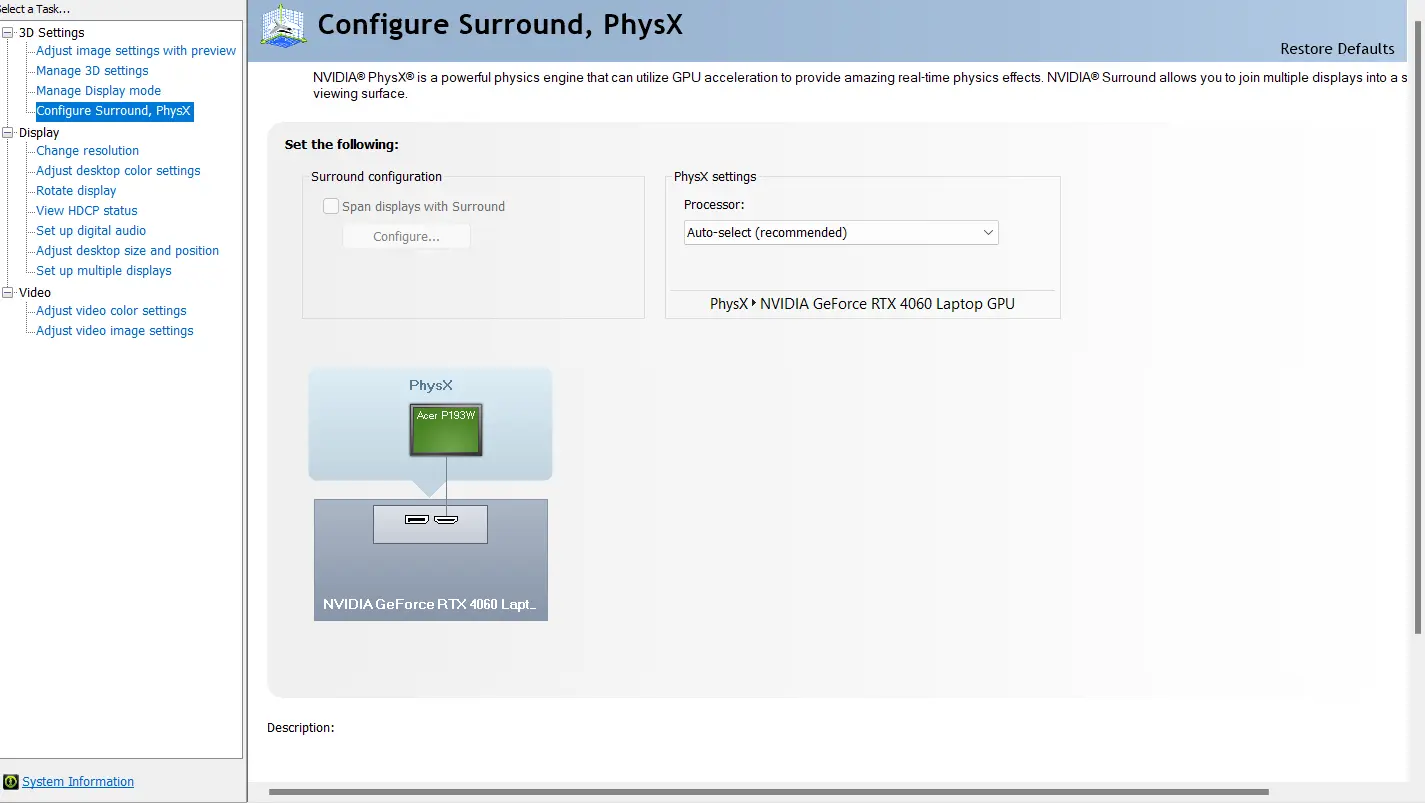Click the green System Information icon

click(x=11, y=782)
